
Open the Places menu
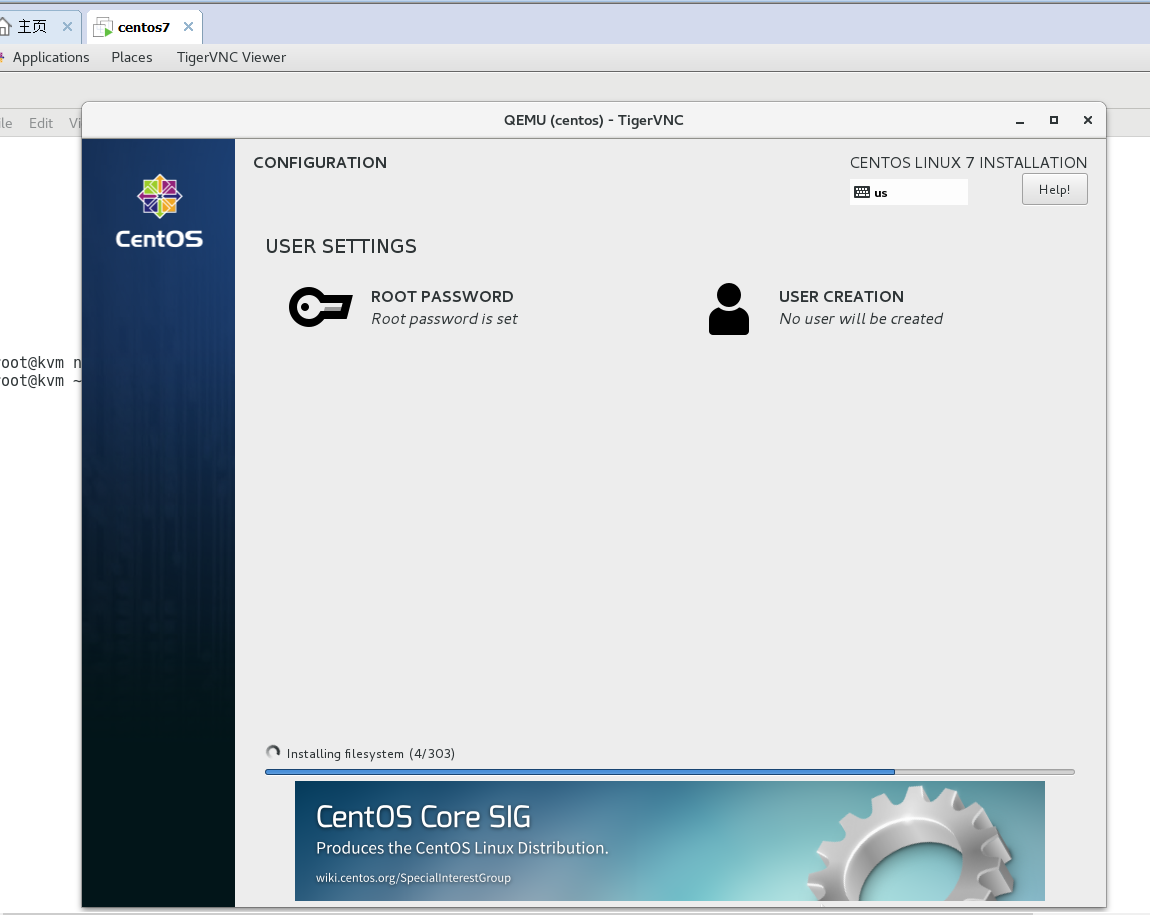(x=132, y=57)
